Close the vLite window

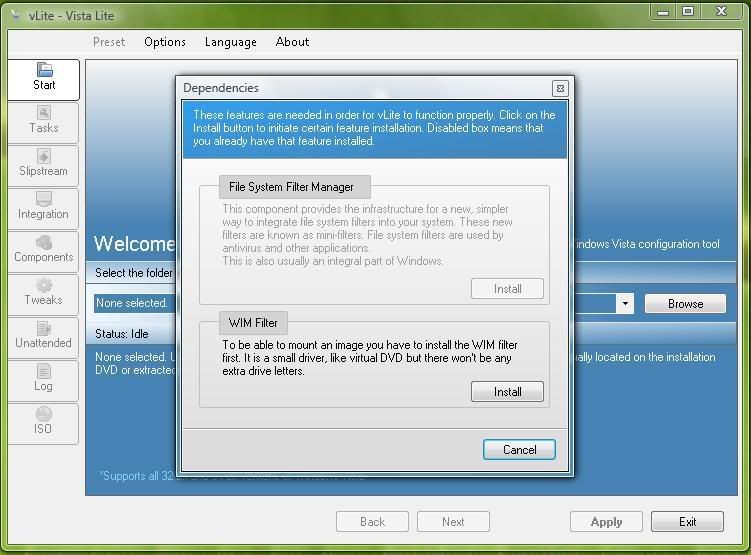click(x=721, y=11)
